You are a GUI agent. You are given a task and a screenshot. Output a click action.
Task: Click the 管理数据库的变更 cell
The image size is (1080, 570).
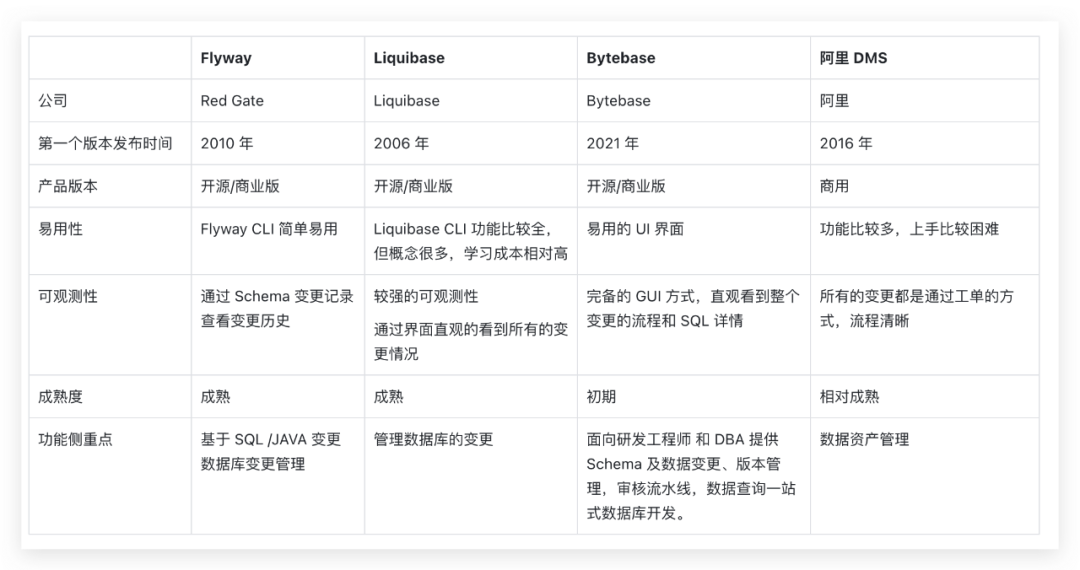(433, 439)
